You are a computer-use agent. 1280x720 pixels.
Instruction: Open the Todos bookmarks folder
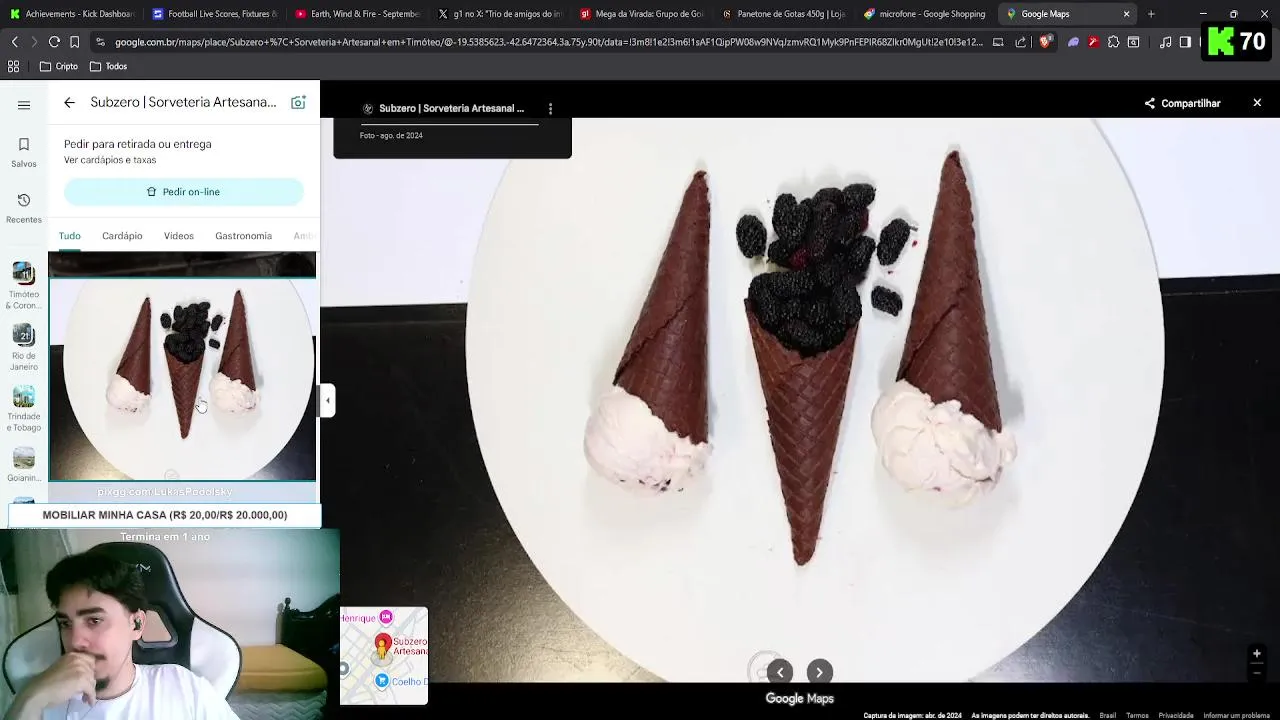[108, 66]
